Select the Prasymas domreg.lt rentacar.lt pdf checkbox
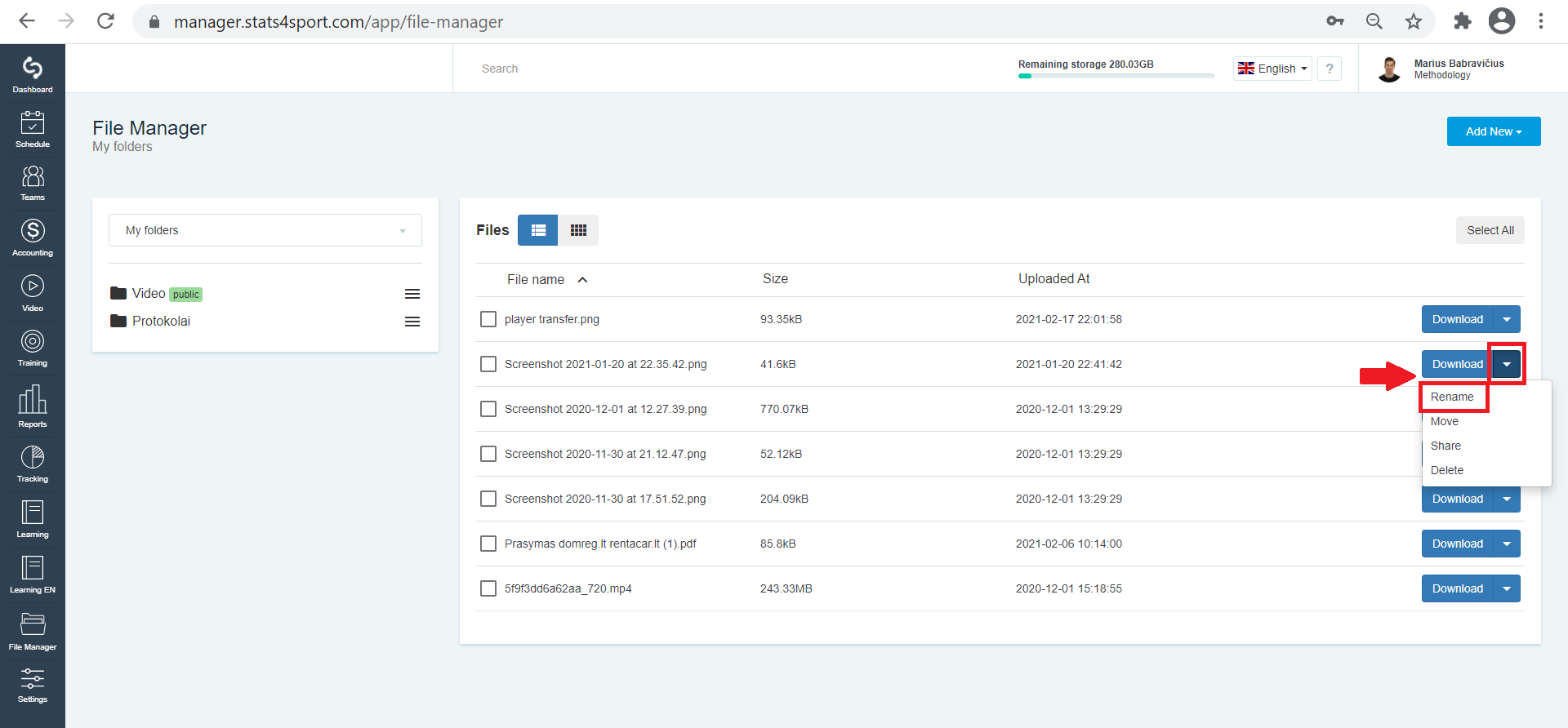 tap(488, 544)
